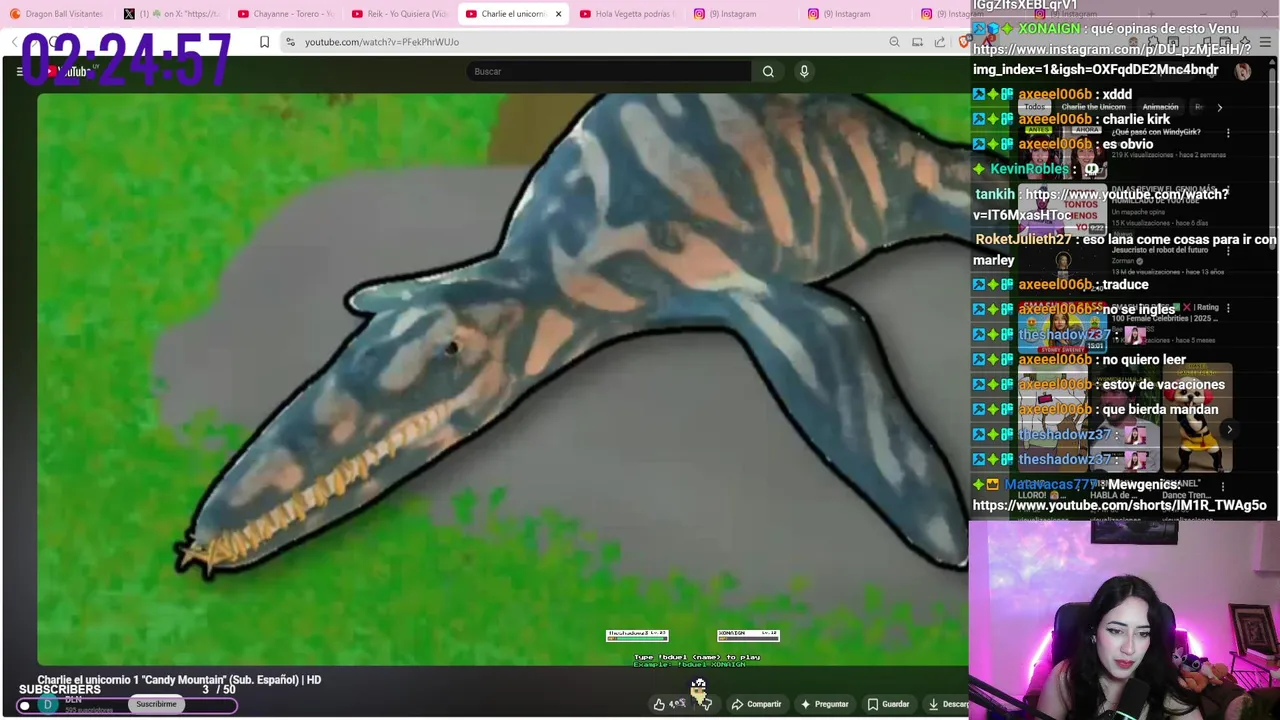The height and width of the screenshot is (720, 1280).
Task: Click the playing video frame to pause
Action: 502,378
